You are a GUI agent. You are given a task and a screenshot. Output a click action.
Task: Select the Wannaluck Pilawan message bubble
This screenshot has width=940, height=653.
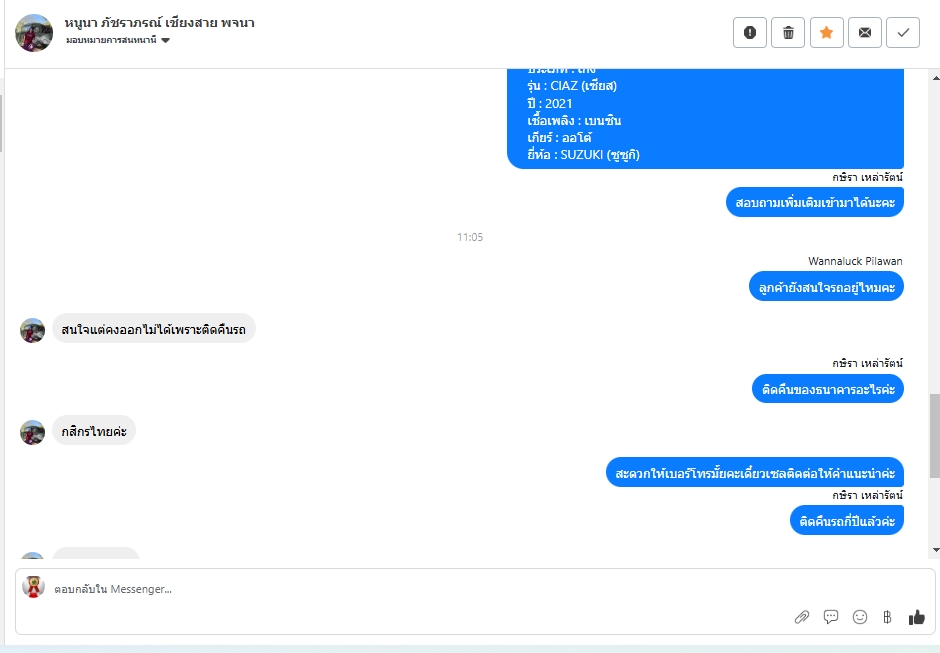826,287
